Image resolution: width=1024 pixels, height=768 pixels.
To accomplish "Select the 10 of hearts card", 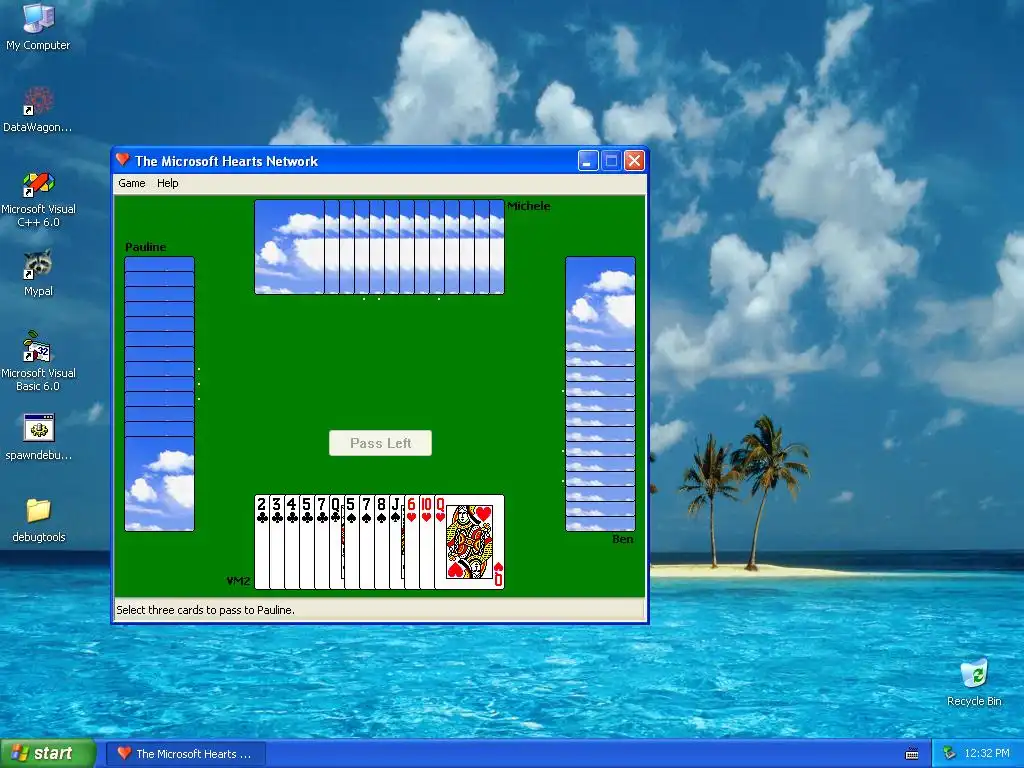I will point(427,542).
